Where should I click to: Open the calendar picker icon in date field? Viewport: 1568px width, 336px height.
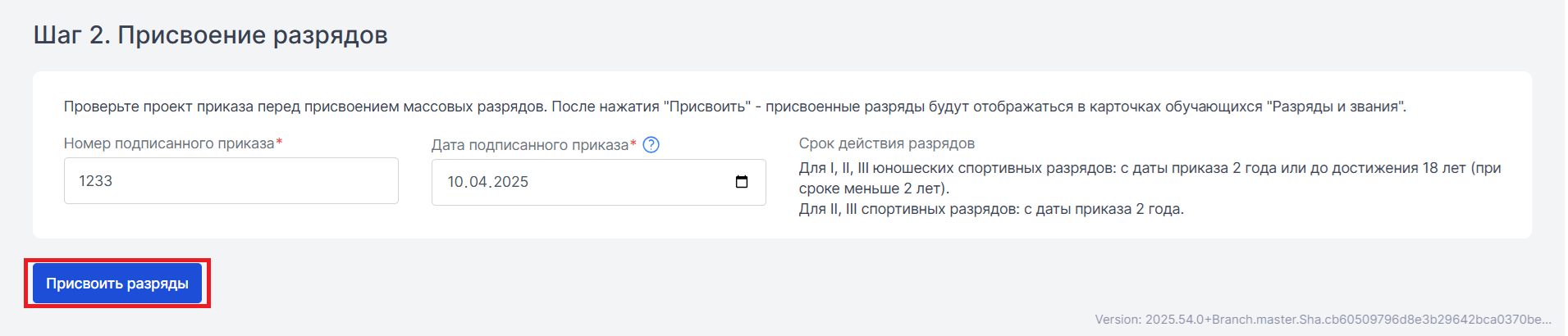click(742, 182)
